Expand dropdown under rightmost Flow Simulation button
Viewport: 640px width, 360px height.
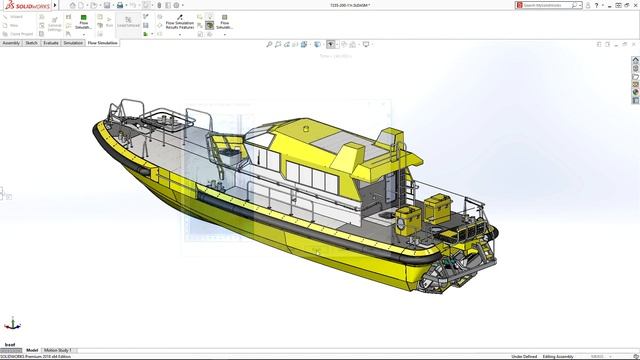[224, 35]
